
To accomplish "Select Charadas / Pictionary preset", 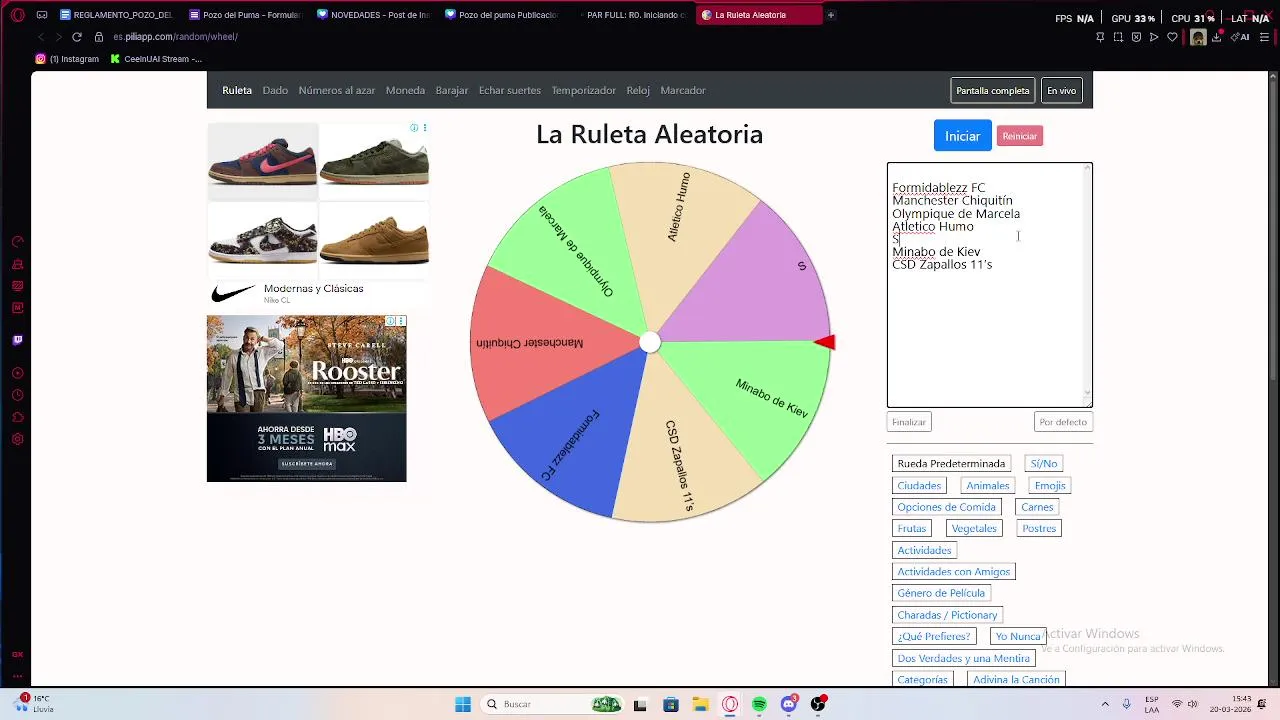I will (x=947, y=615).
